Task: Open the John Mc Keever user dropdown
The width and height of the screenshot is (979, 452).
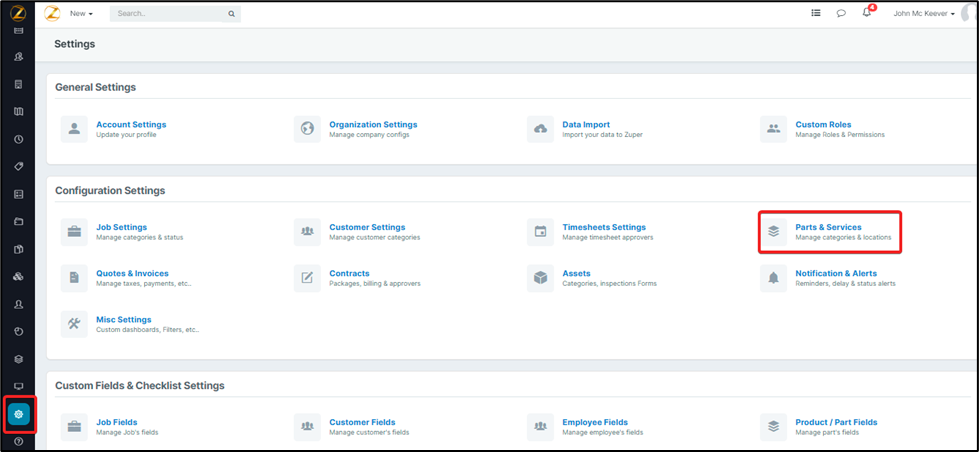Action: point(924,14)
